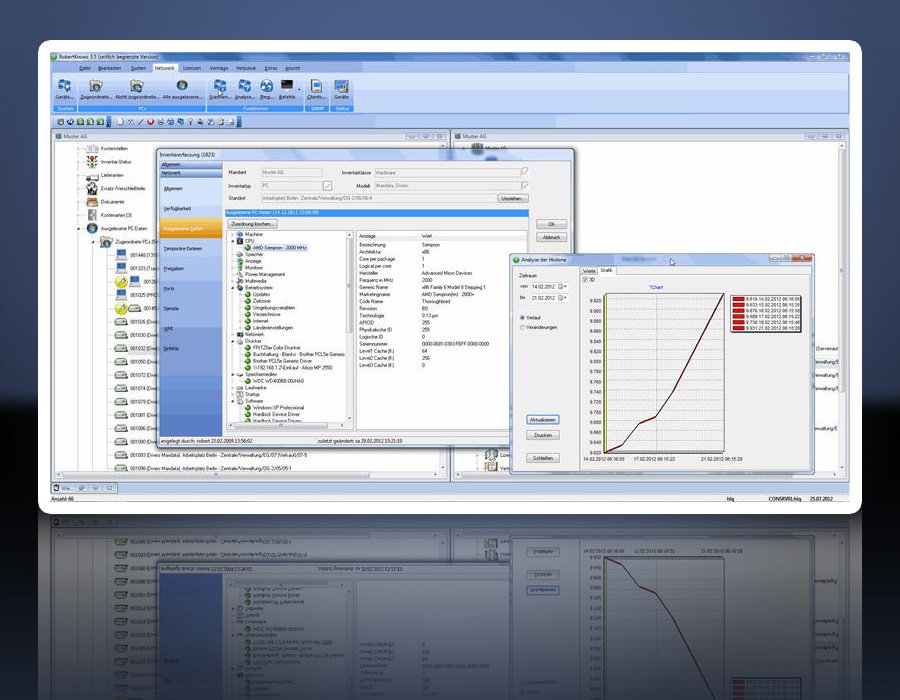
Task: Collapse the CPU tree node
Action: coord(233,241)
